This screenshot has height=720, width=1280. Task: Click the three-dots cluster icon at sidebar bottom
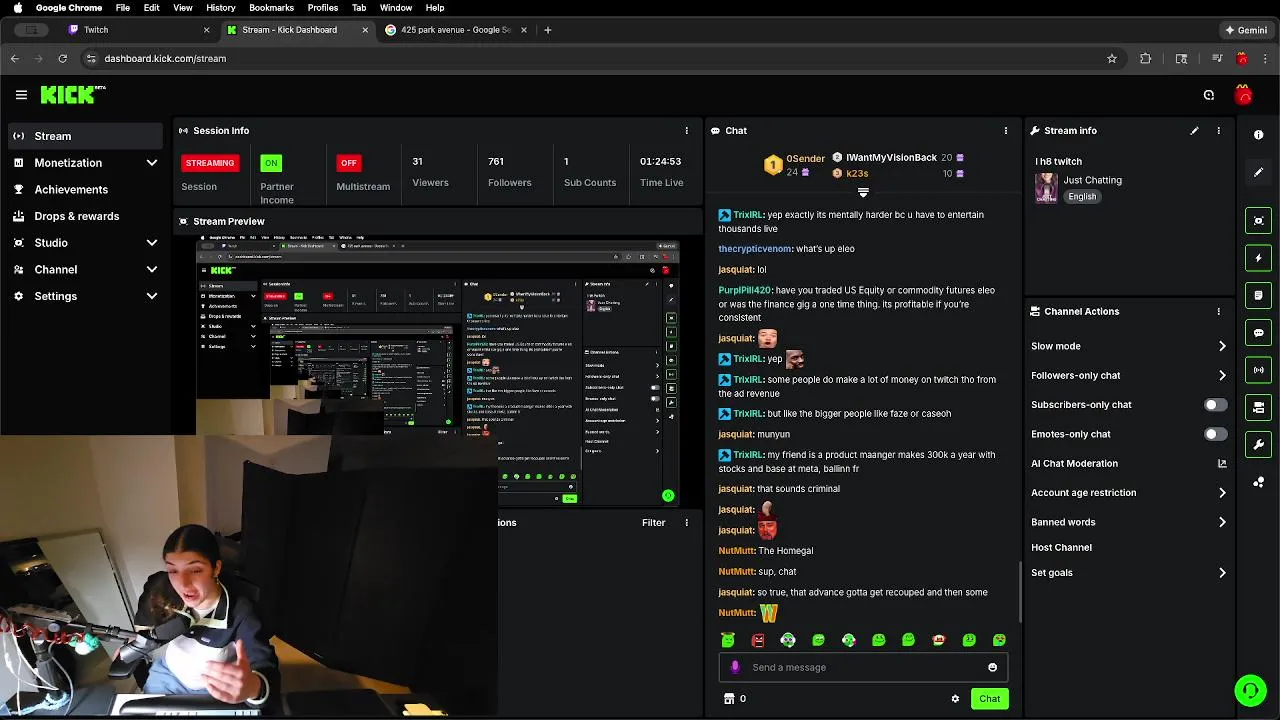pos(1258,482)
